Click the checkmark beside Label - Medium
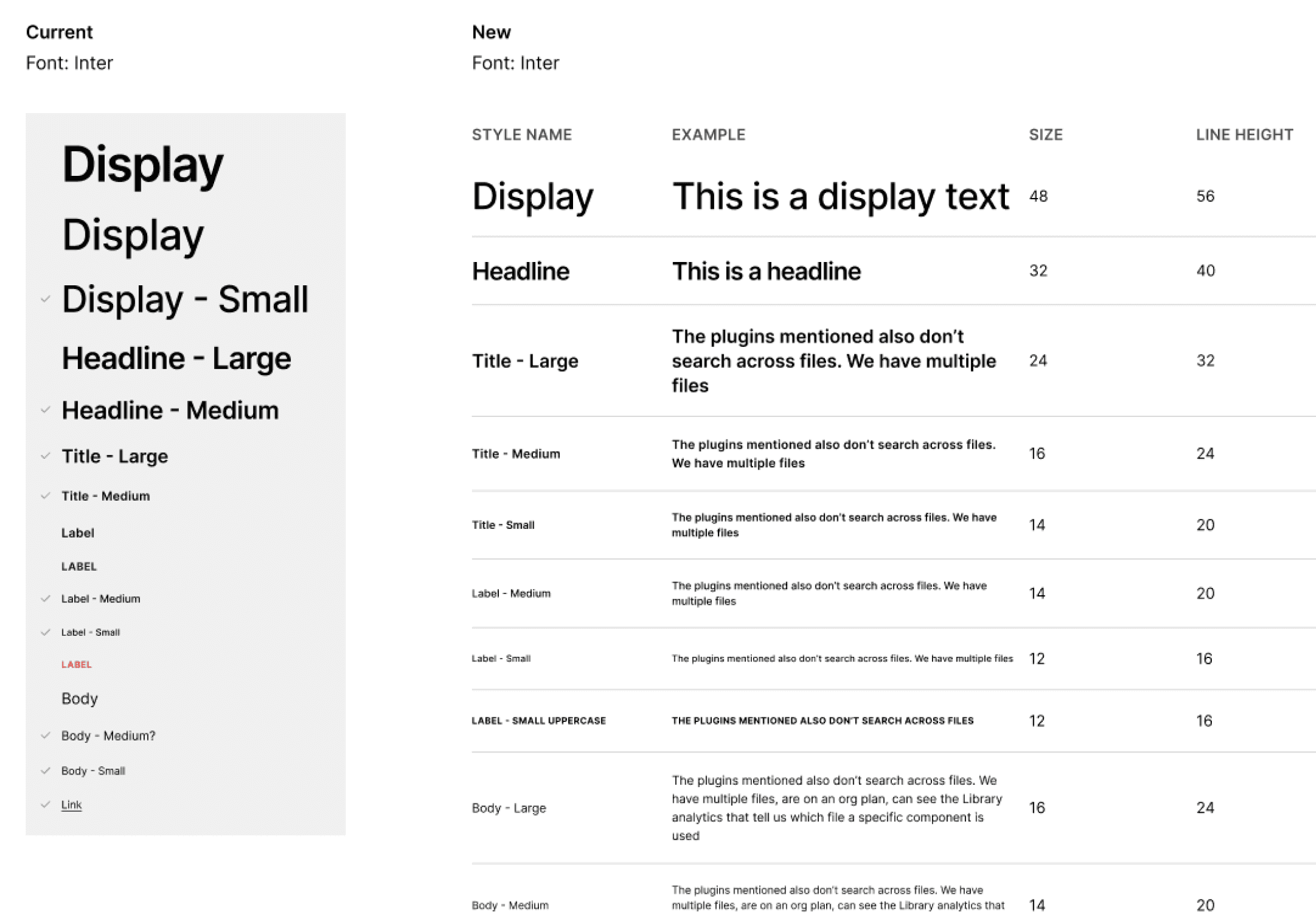Viewport: 1316px width, 914px height. (45, 598)
